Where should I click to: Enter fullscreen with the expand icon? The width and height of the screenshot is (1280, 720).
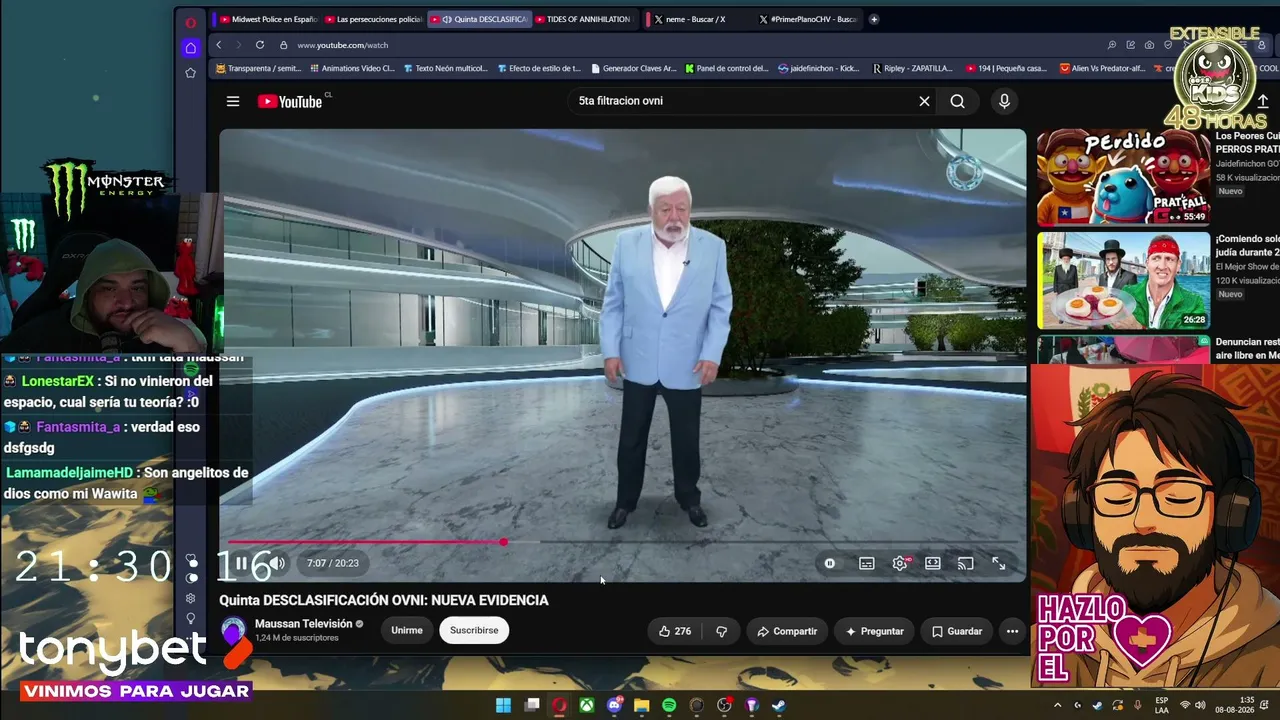coord(999,563)
